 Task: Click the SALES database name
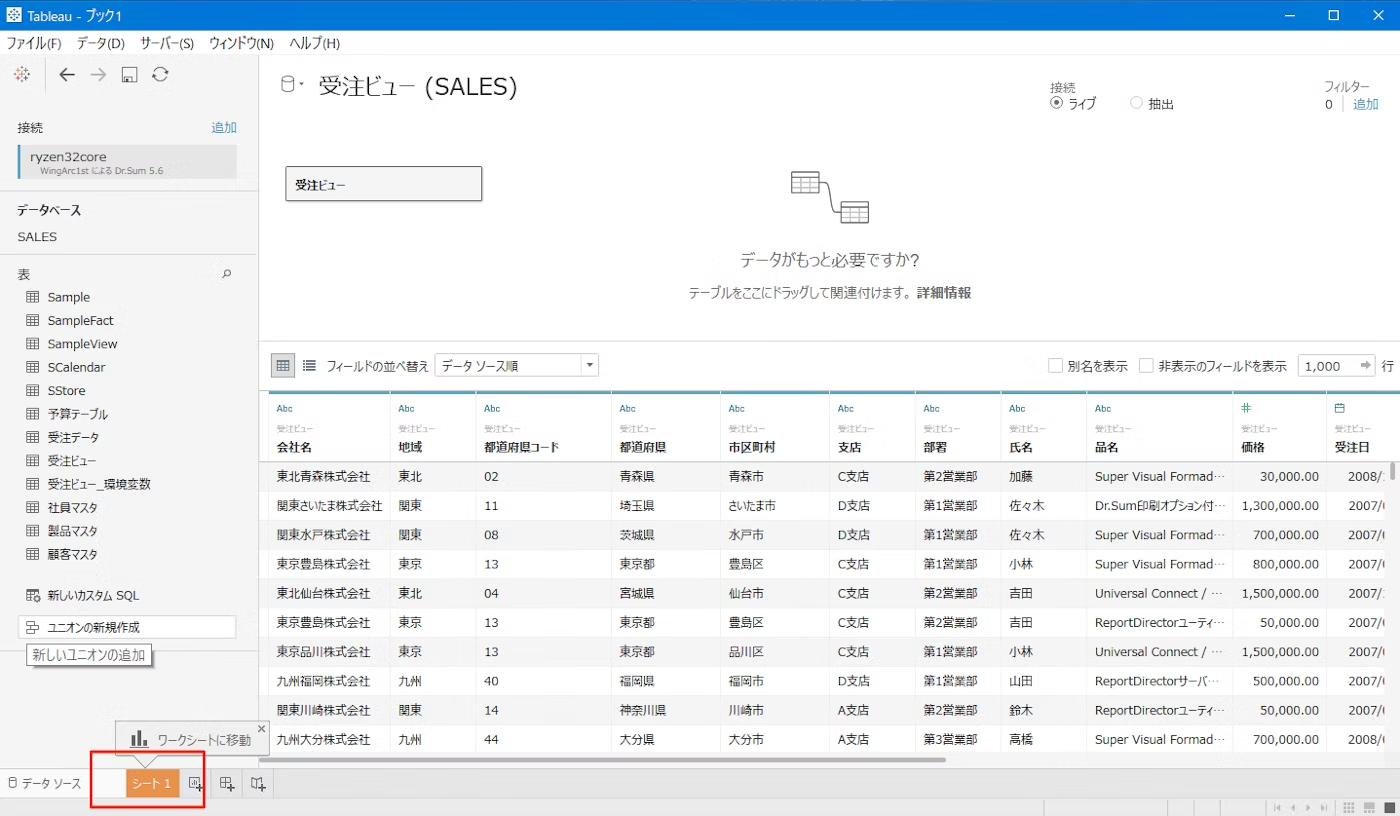[x=37, y=237]
